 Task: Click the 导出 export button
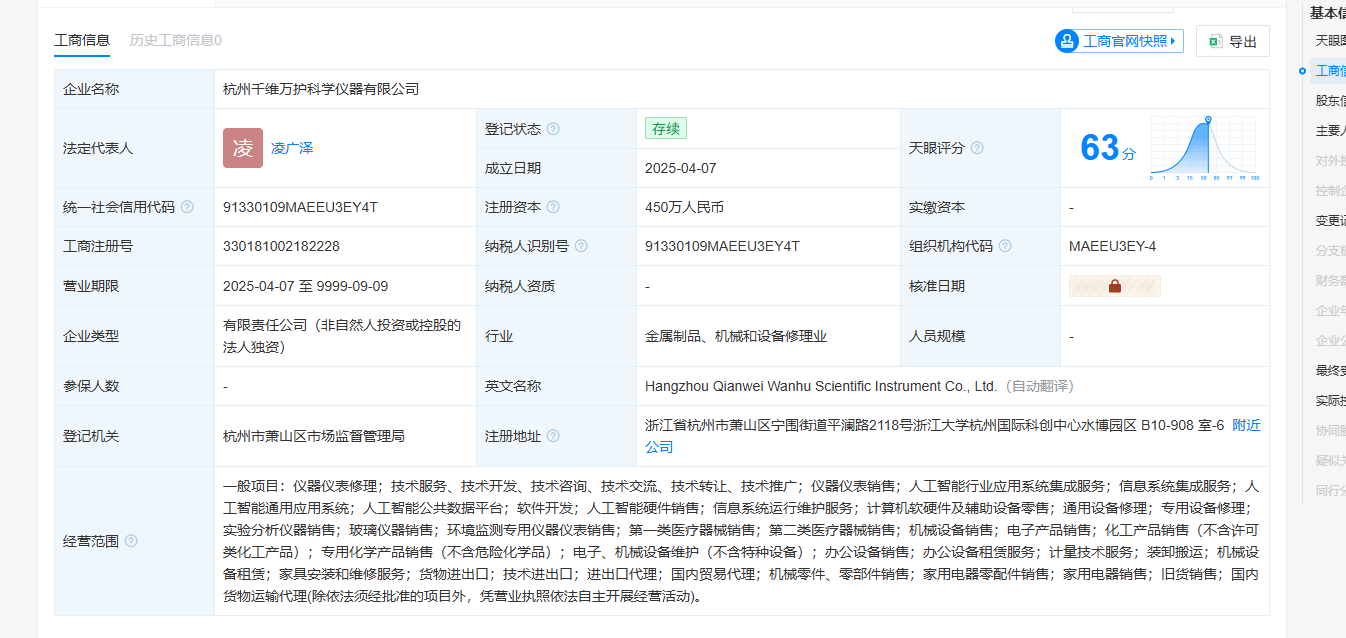[x=1232, y=41]
